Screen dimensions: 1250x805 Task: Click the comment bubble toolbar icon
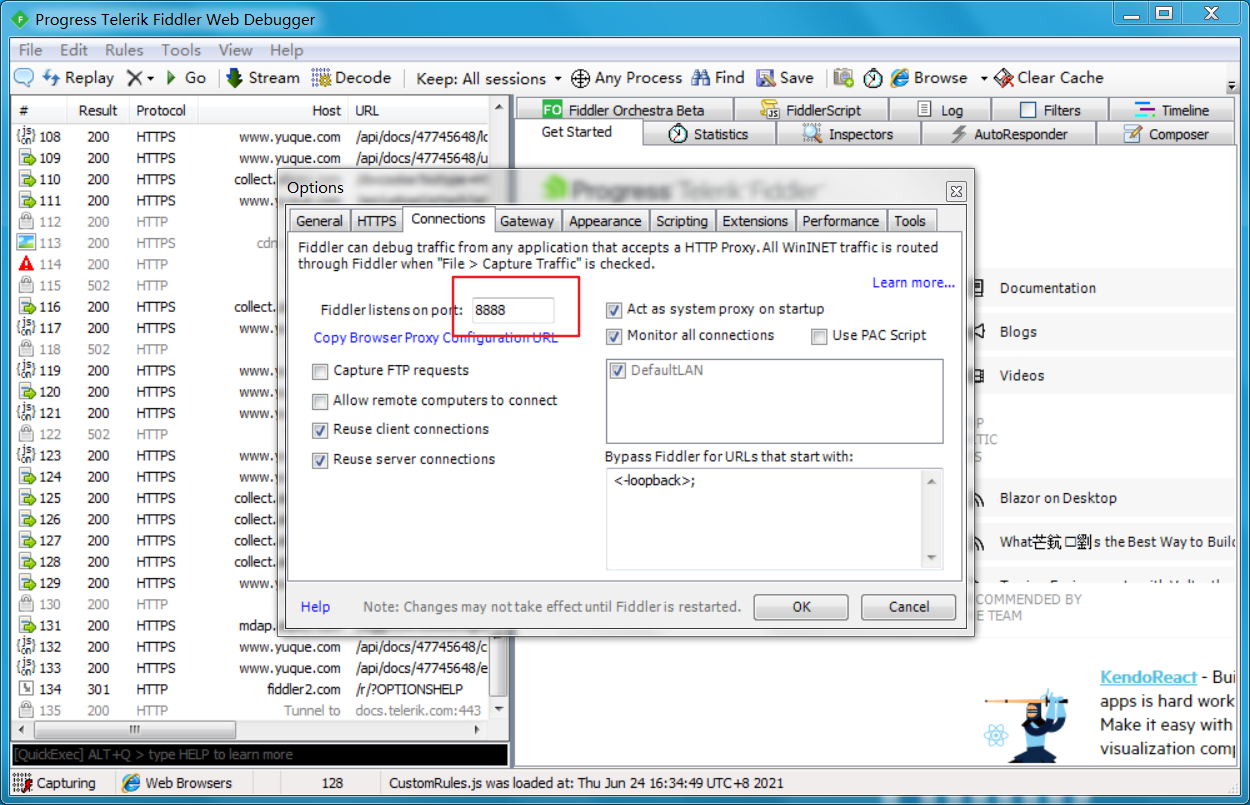tap(24, 77)
